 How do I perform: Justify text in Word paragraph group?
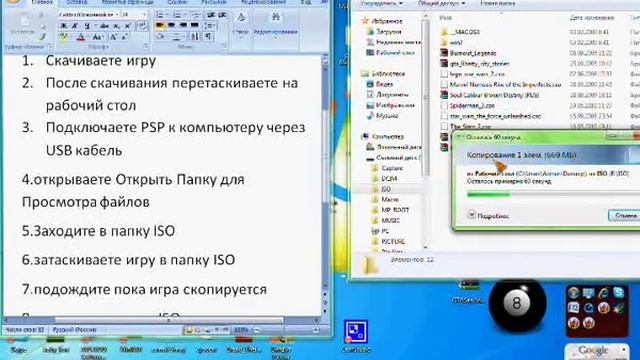195,25
